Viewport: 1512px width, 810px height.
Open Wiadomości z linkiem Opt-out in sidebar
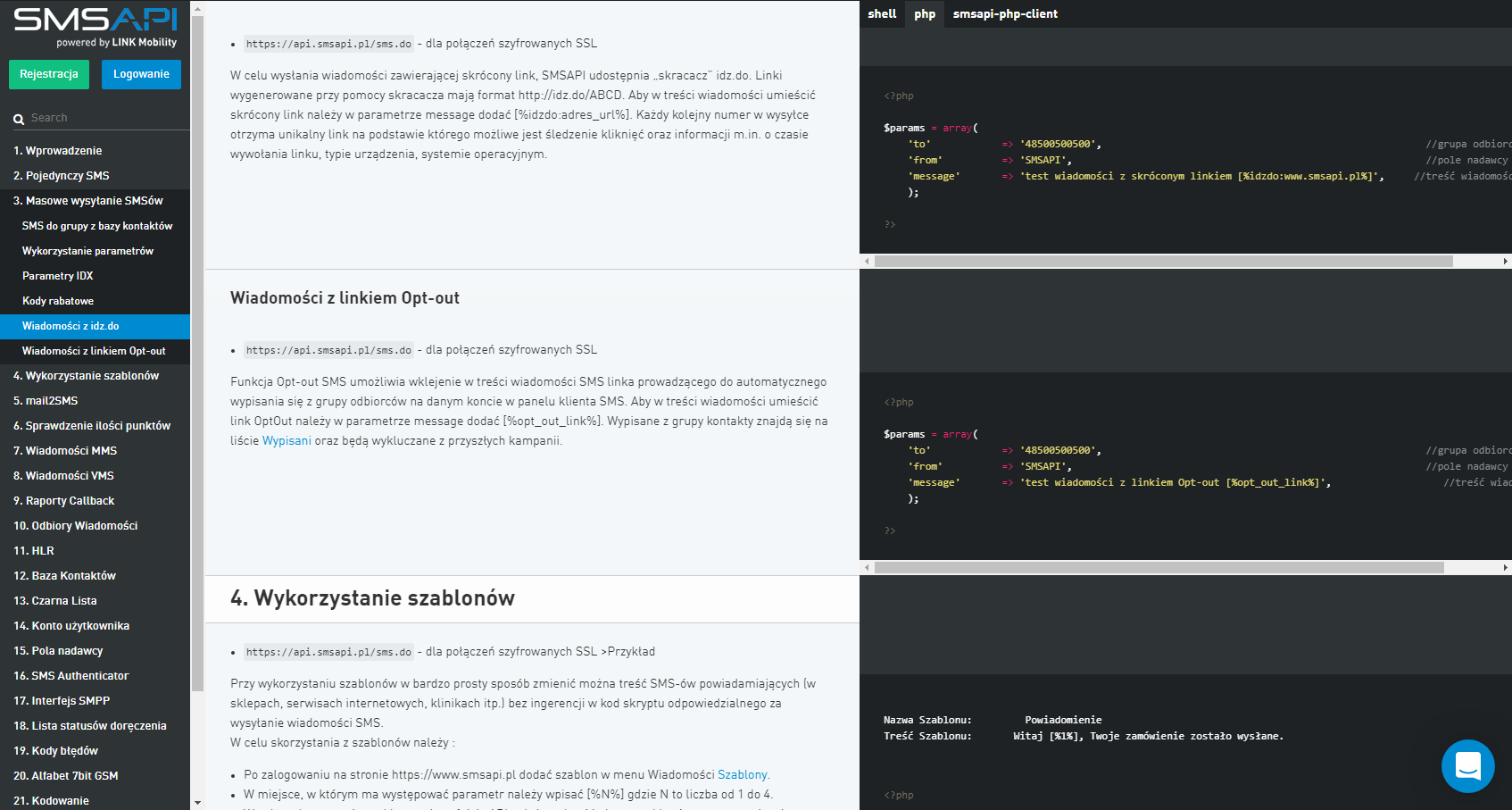(95, 351)
